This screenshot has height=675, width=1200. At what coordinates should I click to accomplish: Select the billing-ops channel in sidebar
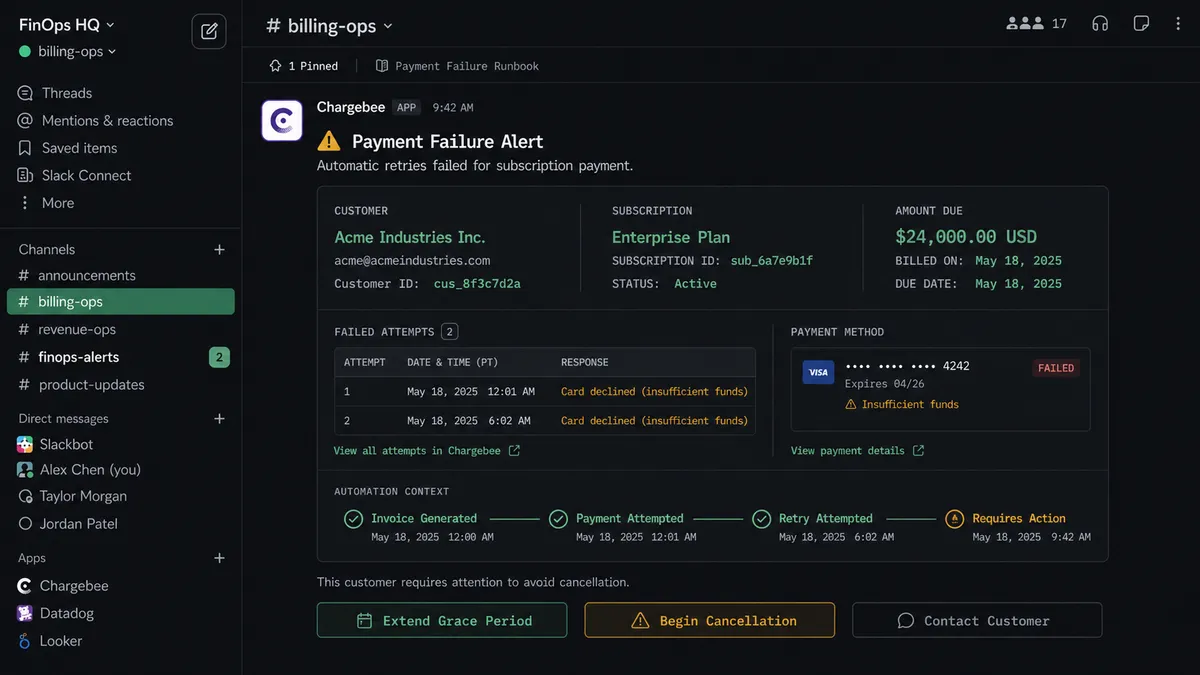click(121, 301)
